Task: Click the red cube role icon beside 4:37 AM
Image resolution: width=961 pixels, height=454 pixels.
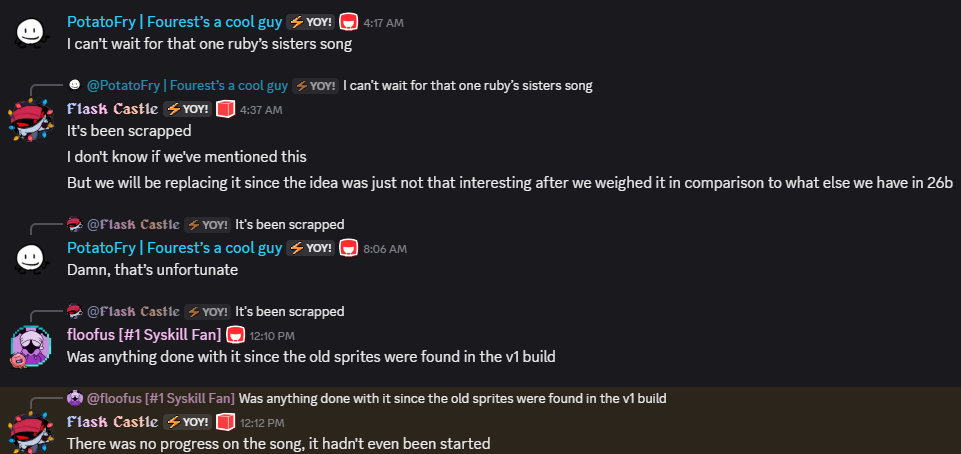Action: [x=226, y=109]
